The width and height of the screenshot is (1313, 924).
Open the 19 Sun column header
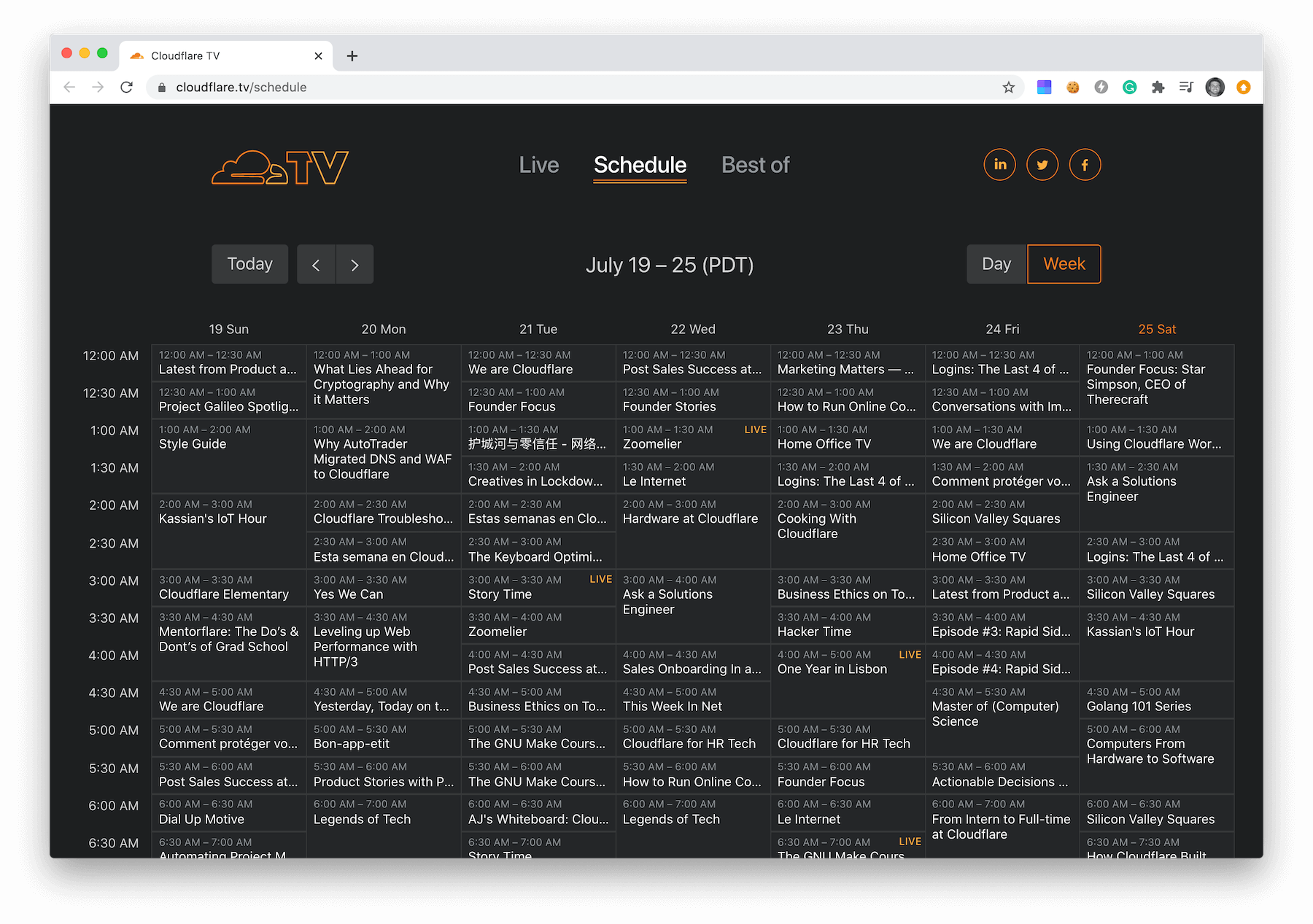click(x=228, y=330)
